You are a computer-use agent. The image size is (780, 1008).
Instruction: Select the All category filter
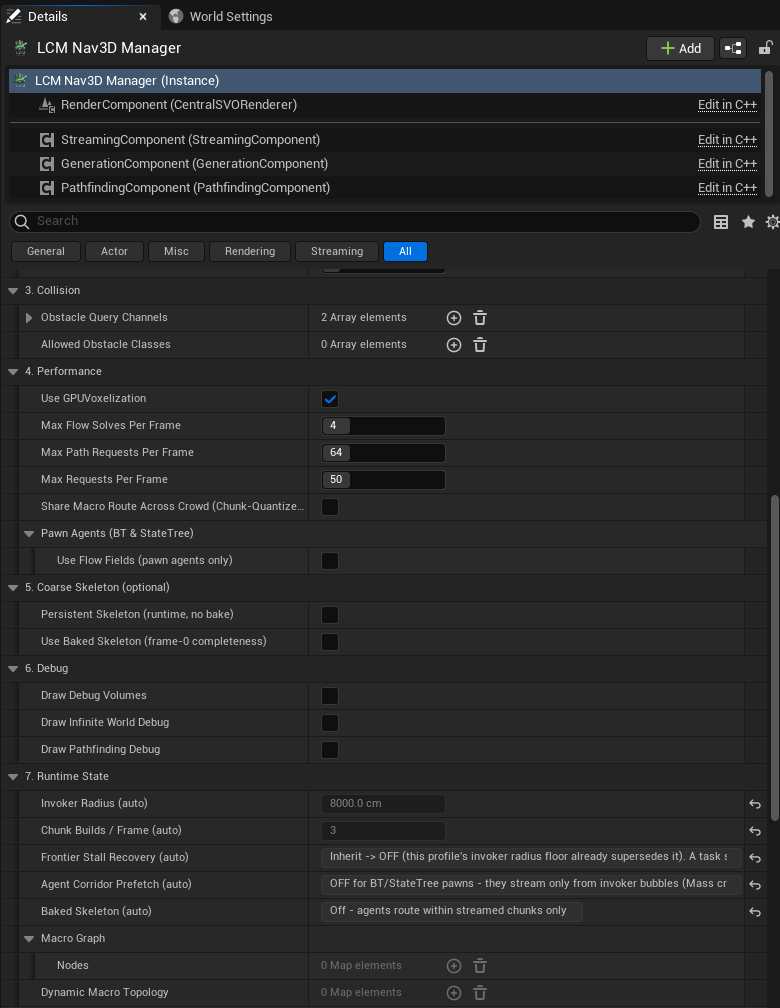click(405, 251)
